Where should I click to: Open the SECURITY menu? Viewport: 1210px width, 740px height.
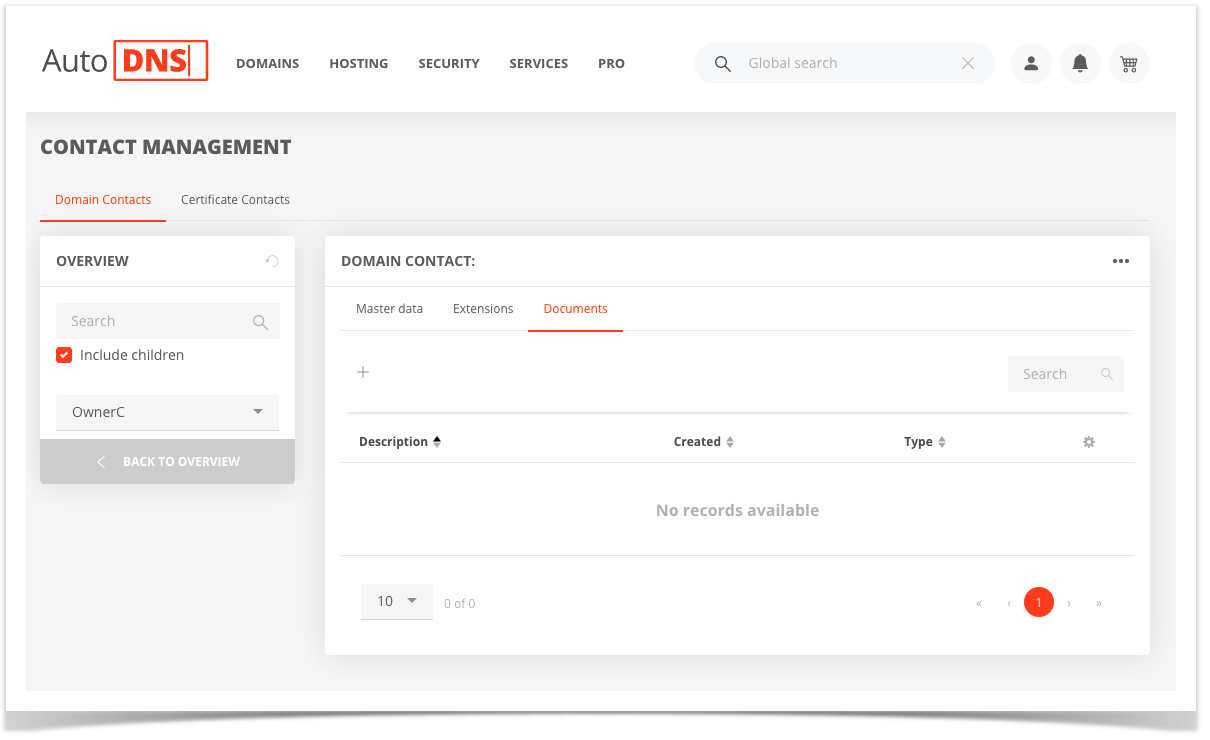tap(449, 63)
